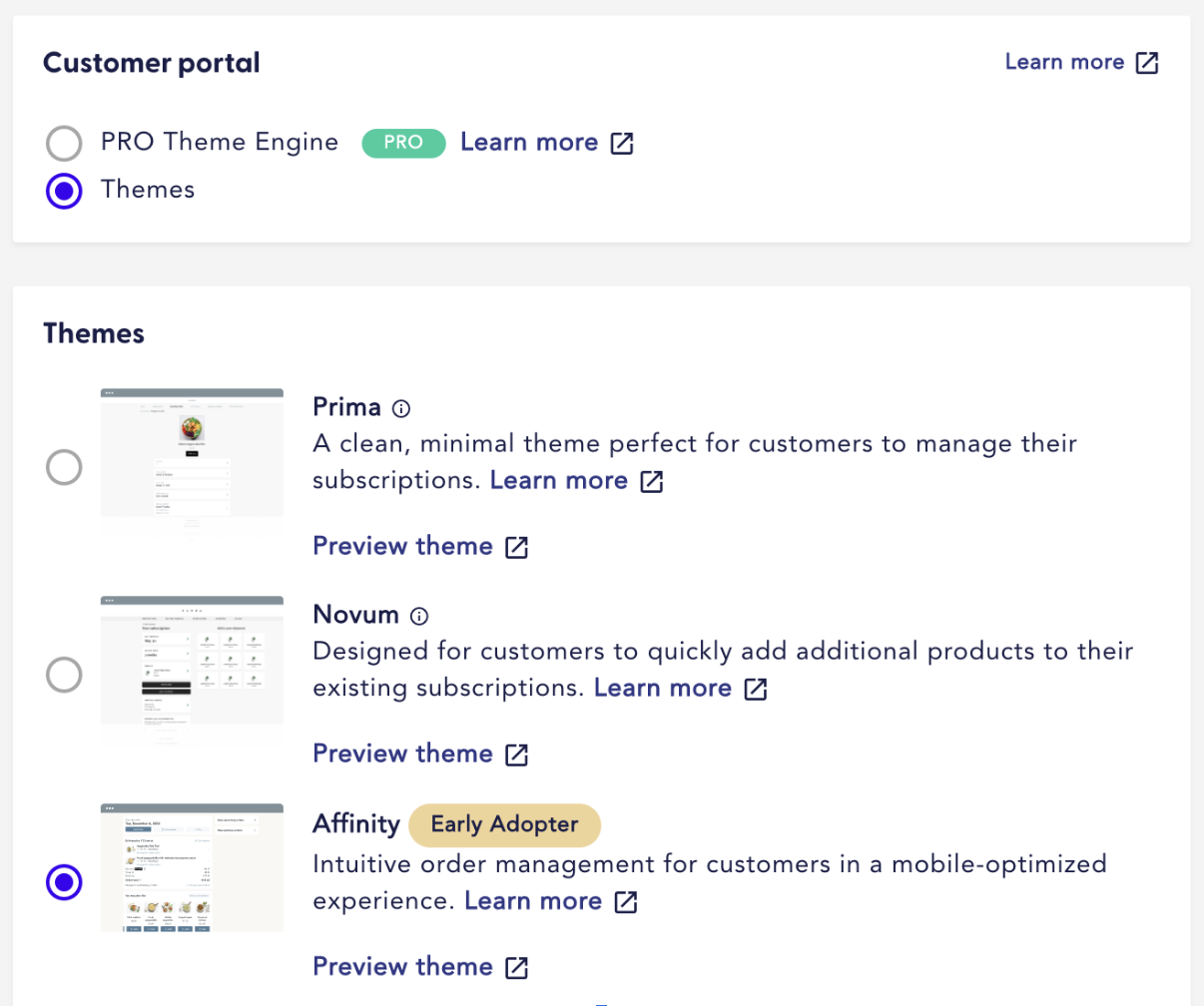Select the Themes radio option
This screenshot has width=1204, height=1006.
click(x=64, y=191)
